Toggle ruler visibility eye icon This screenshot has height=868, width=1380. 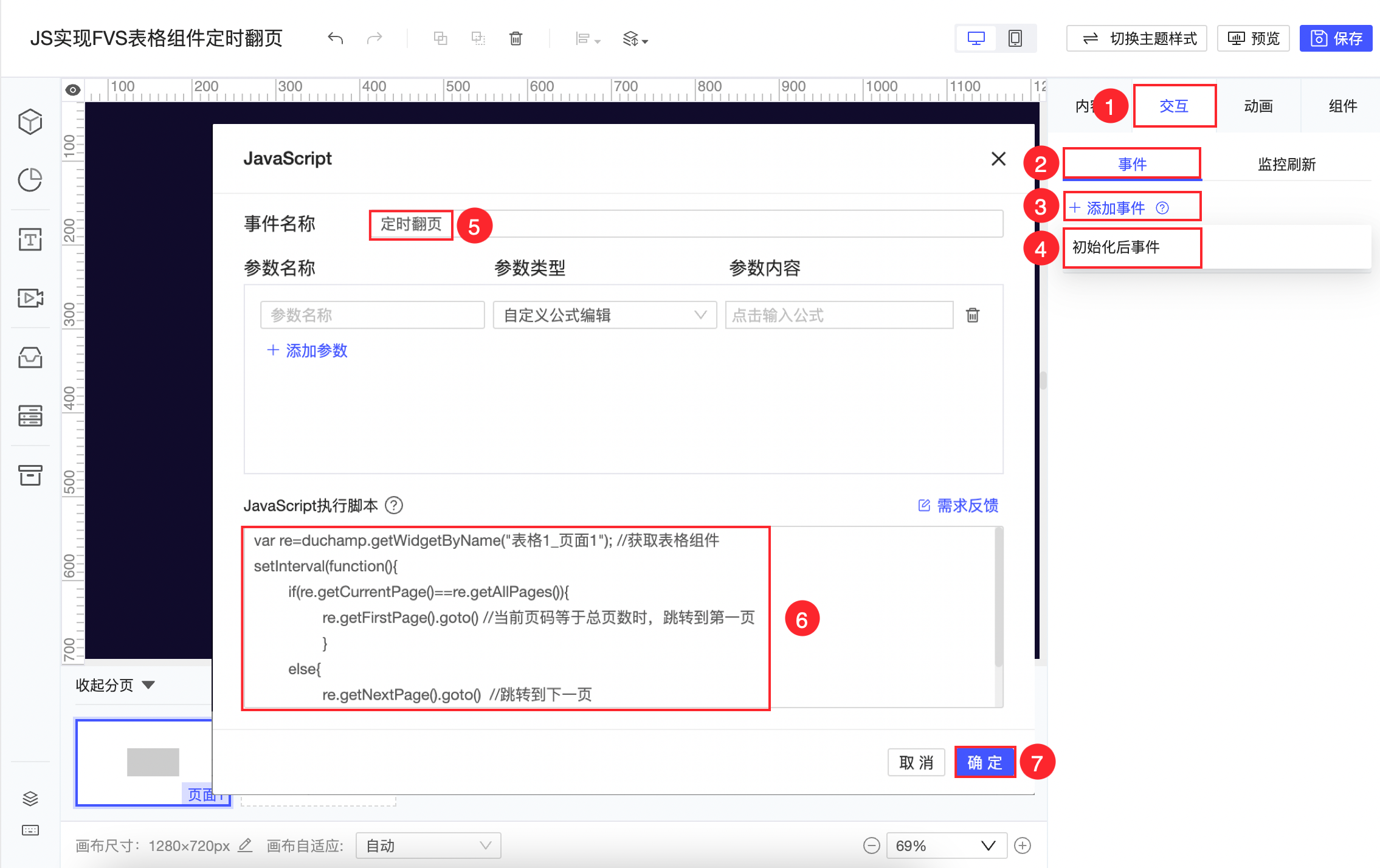point(73,90)
